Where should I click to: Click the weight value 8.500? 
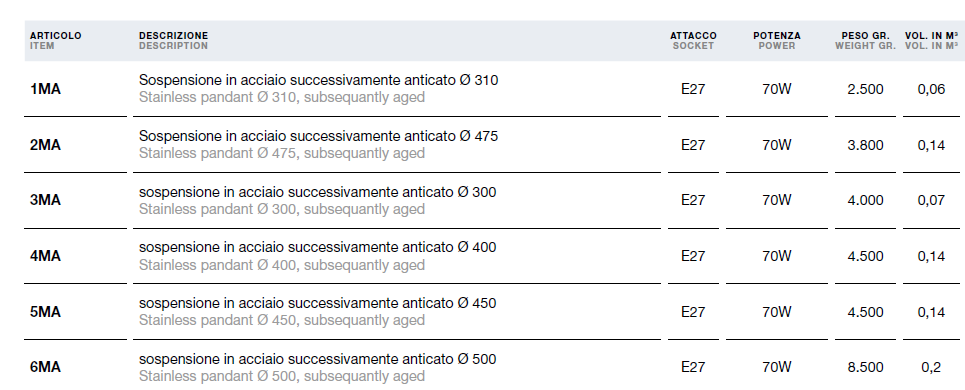point(865,367)
